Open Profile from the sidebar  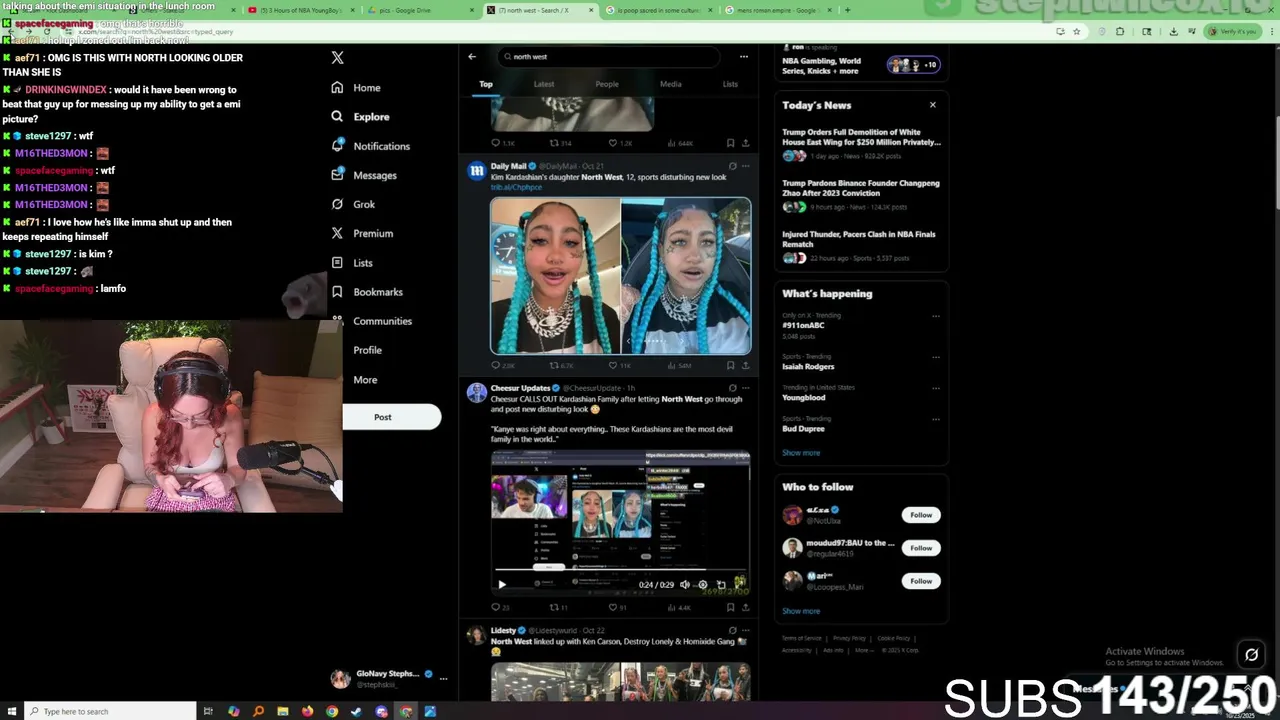pyautogui.click(x=367, y=350)
